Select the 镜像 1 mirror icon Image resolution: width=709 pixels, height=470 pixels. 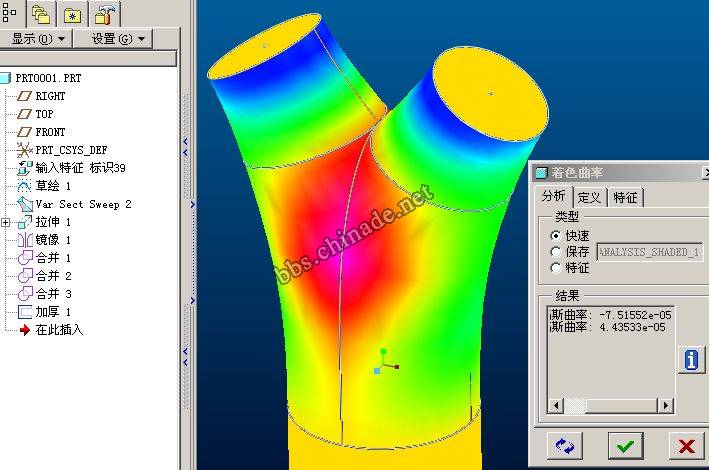[x=24, y=240]
